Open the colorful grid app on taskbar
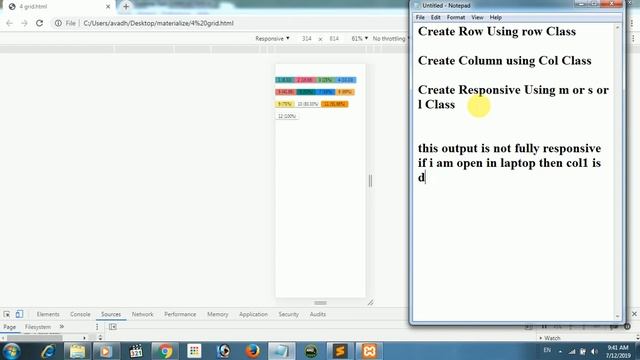640x360 pixels. coord(194,351)
